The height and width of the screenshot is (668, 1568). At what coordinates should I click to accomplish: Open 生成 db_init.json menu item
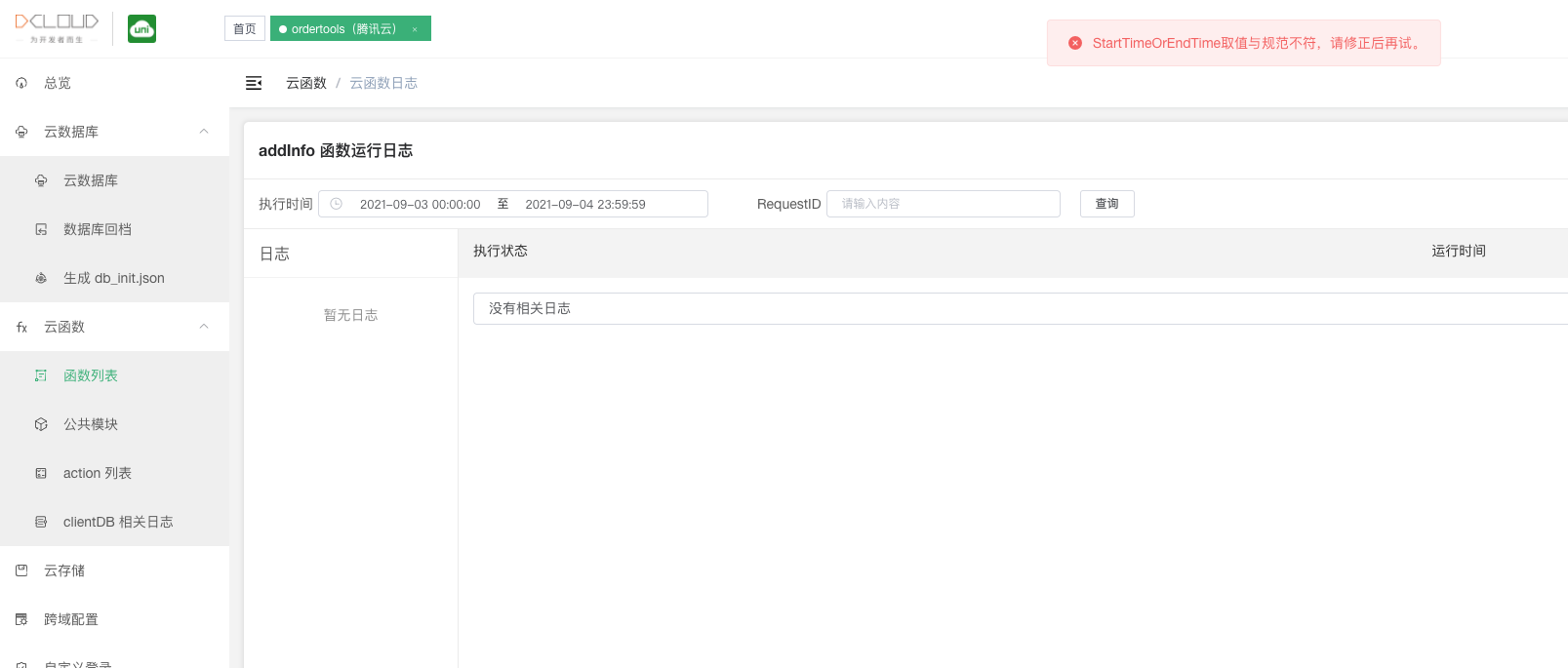tap(113, 278)
